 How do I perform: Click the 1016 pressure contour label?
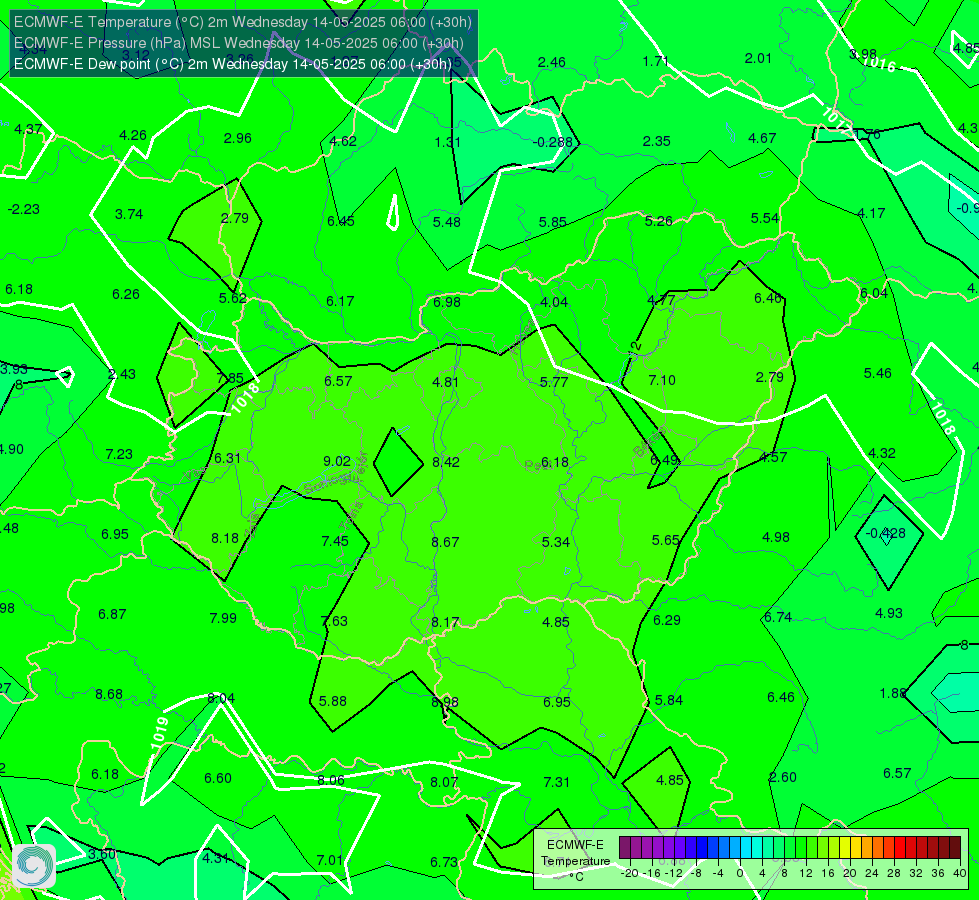tap(878, 64)
